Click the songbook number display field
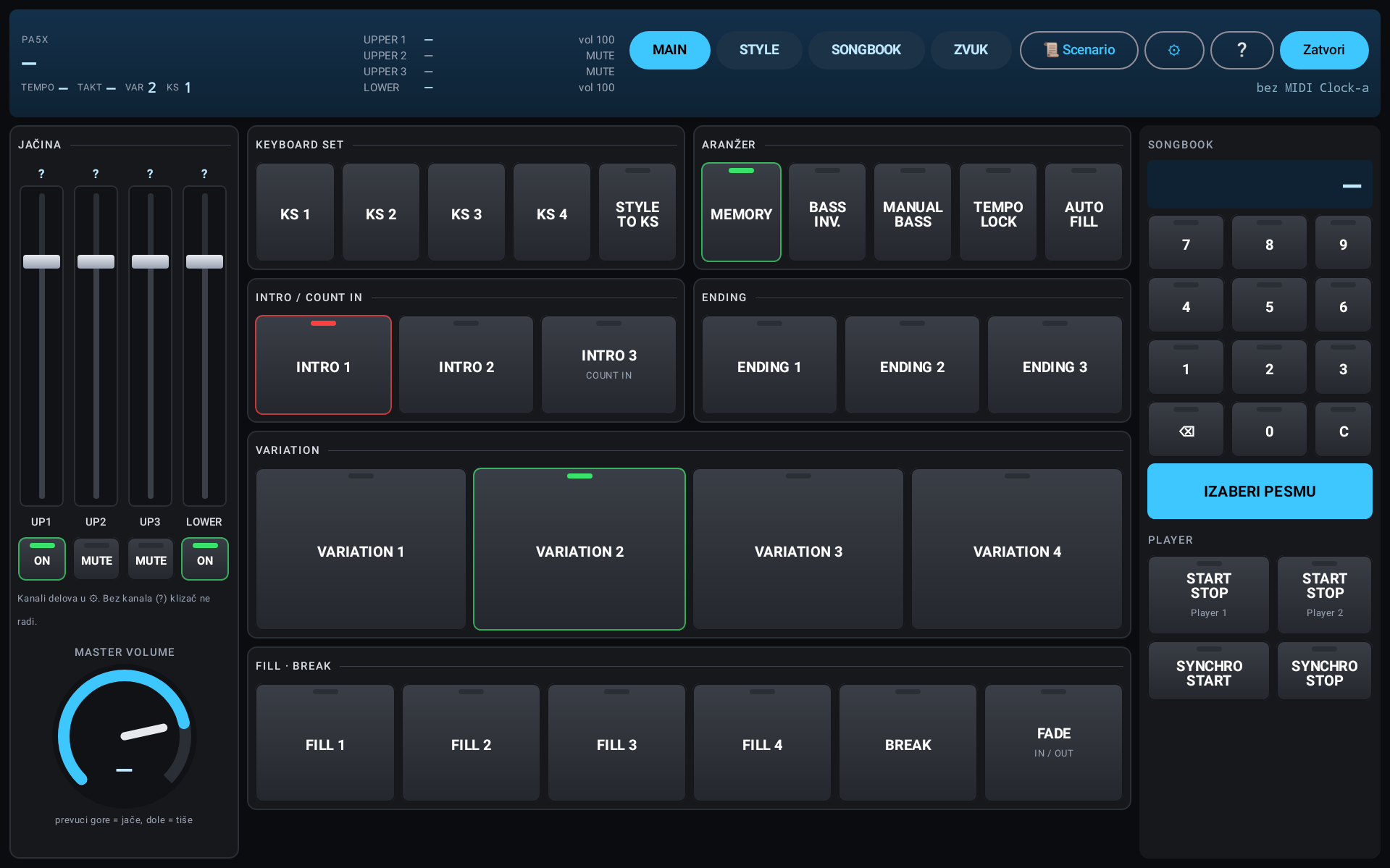1390x868 pixels. click(1260, 185)
